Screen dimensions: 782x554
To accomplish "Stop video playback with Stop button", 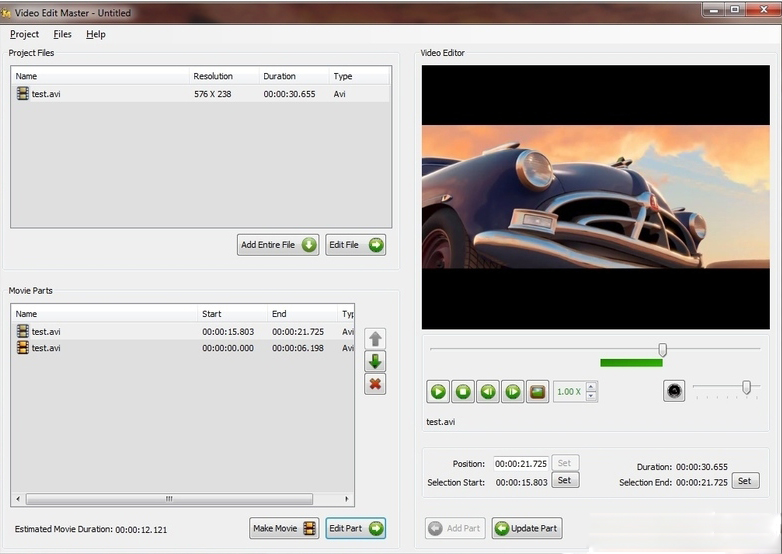I will [463, 391].
